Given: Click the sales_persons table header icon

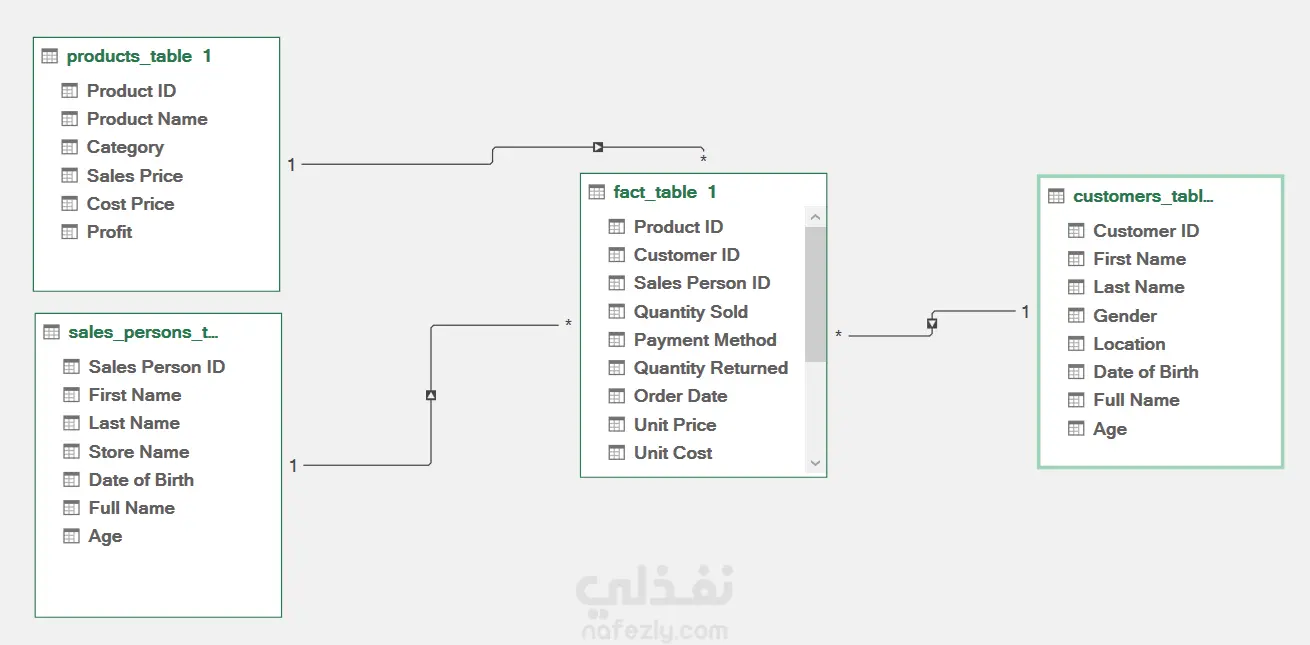Looking at the screenshot, I should click(52, 332).
